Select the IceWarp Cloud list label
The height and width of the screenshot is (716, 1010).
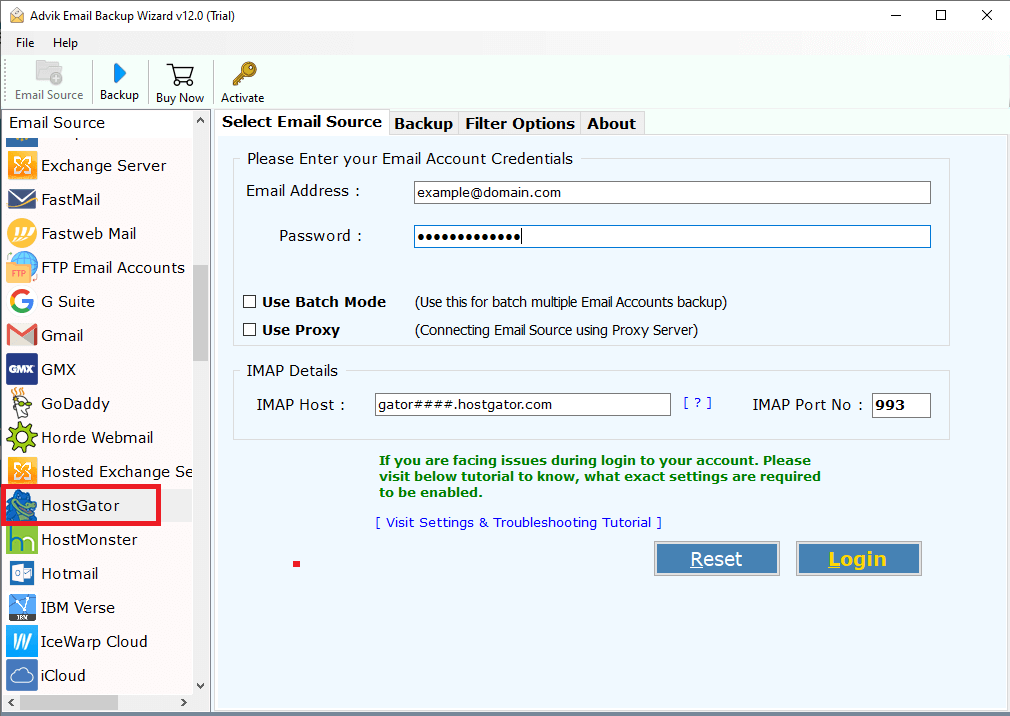94,642
